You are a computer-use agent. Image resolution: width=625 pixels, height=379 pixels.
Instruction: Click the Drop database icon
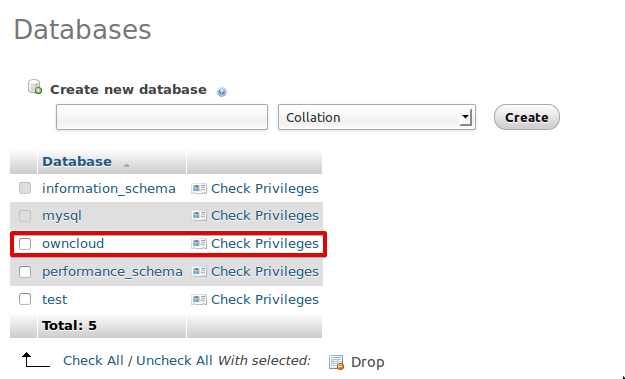tap(336, 362)
